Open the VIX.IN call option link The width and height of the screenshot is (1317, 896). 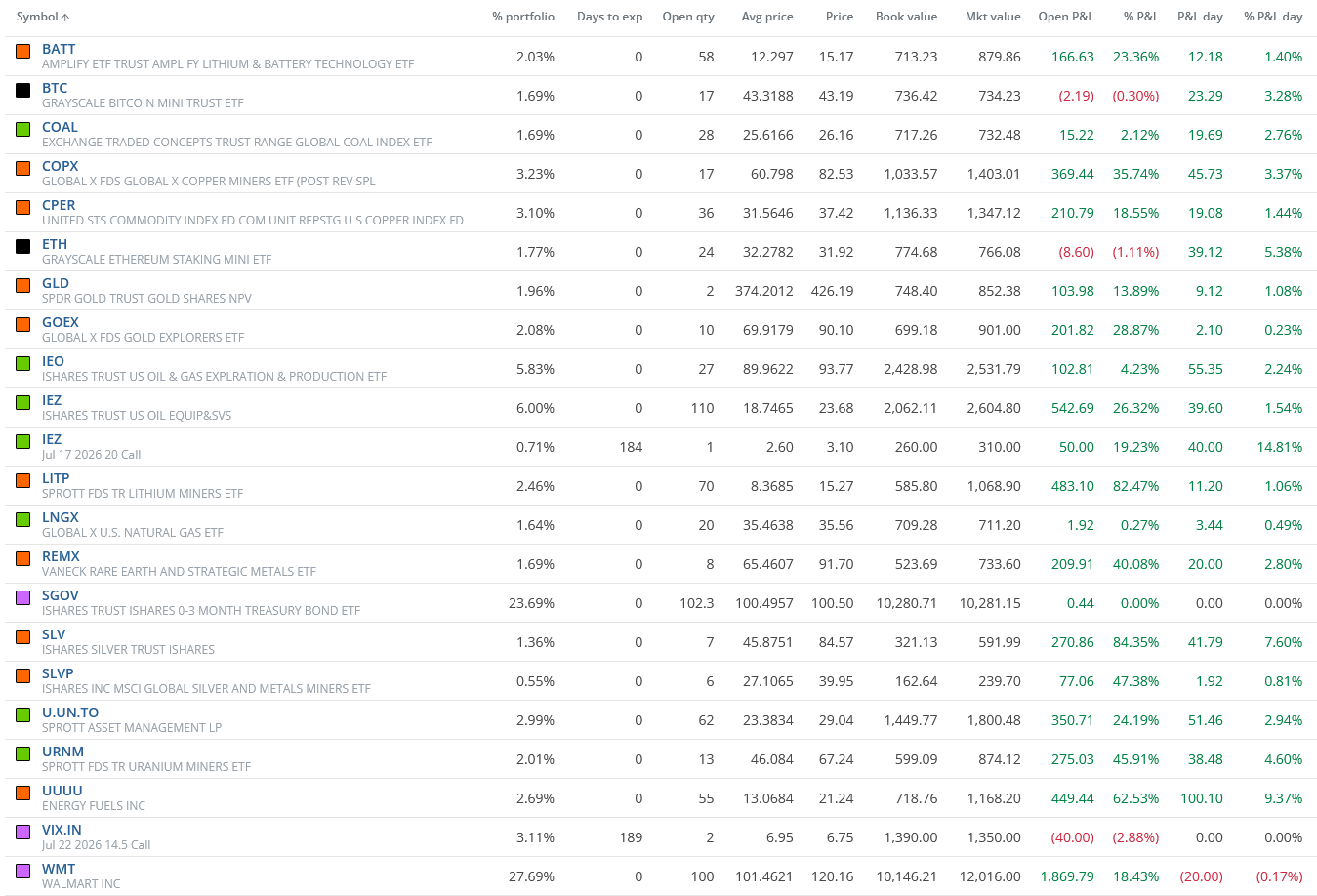pos(62,830)
